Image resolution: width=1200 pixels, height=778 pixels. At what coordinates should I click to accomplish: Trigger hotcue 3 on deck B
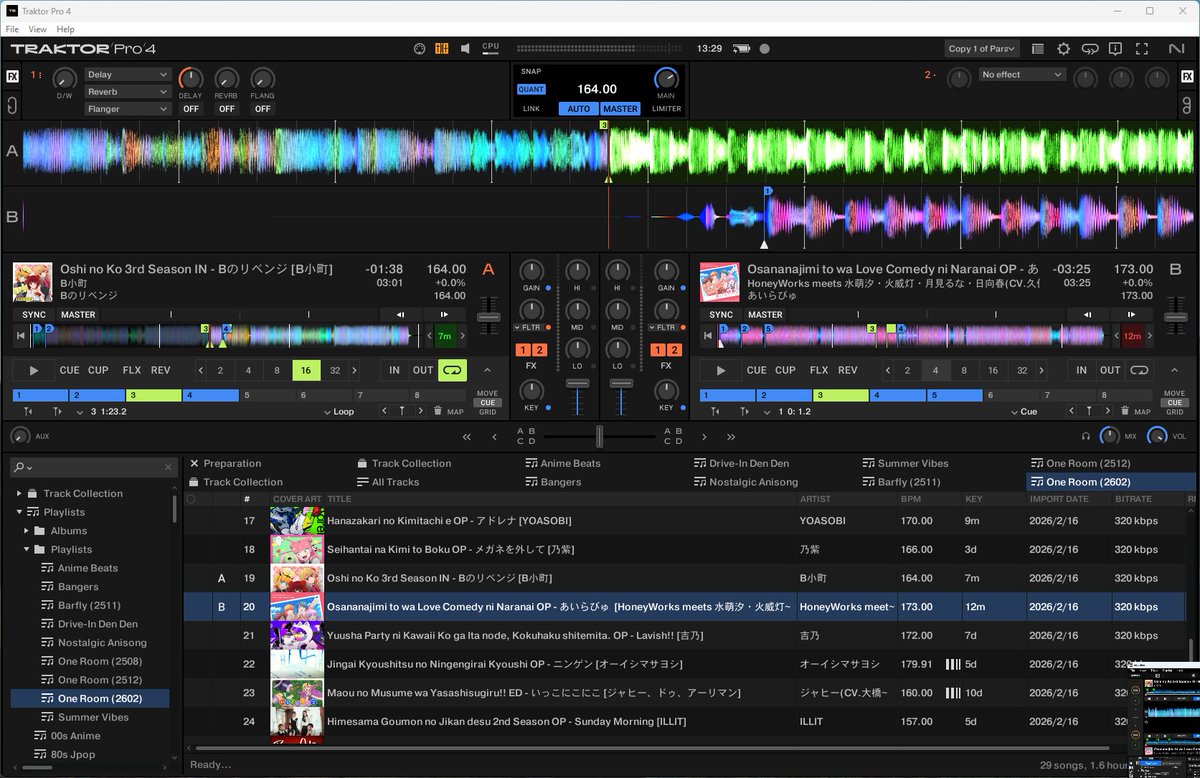tap(839, 395)
